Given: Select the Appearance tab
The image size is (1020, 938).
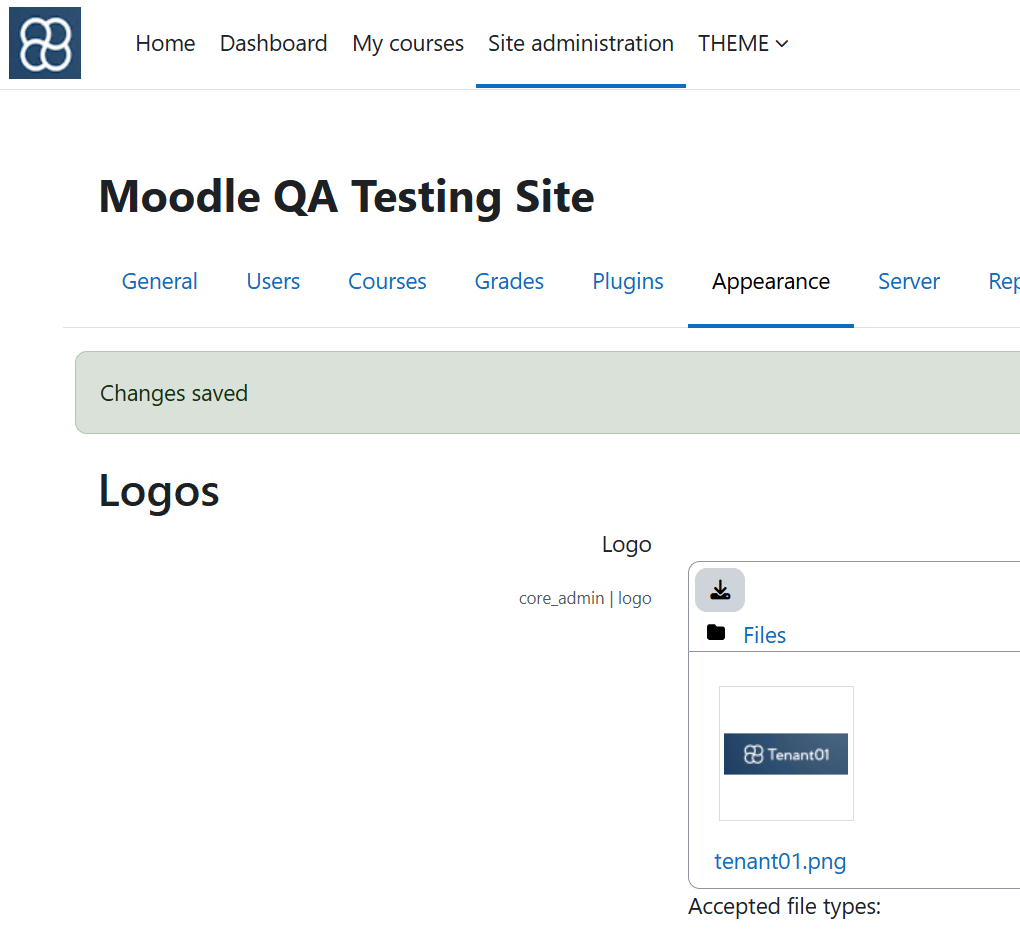Looking at the screenshot, I should (x=771, y=282).
